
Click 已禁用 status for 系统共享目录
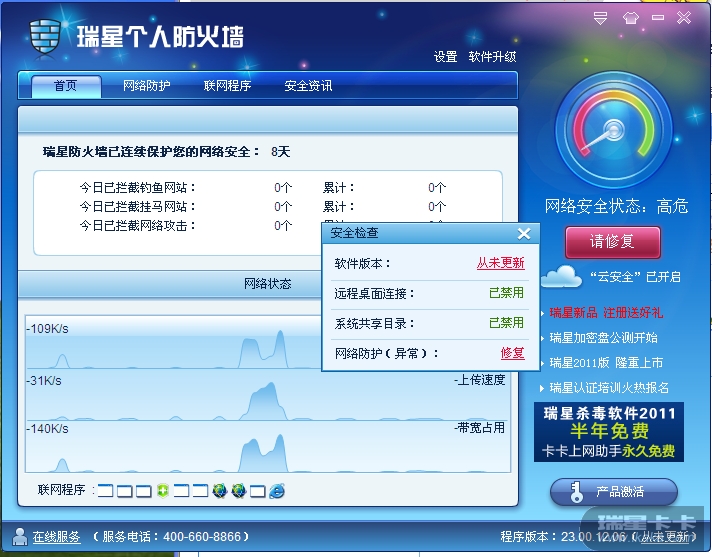tap(506, 323)
